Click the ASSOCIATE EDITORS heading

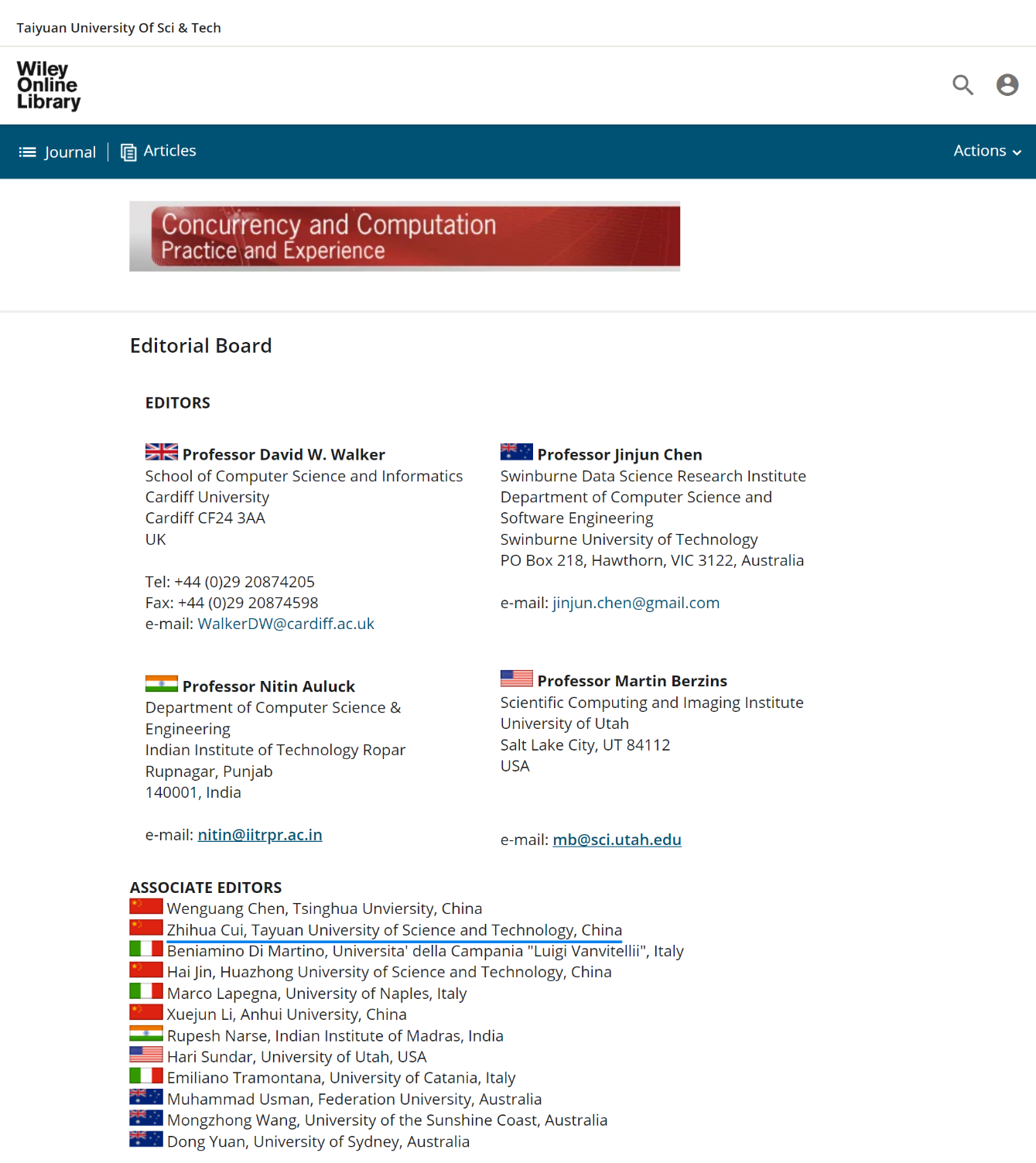pos(206,888)
